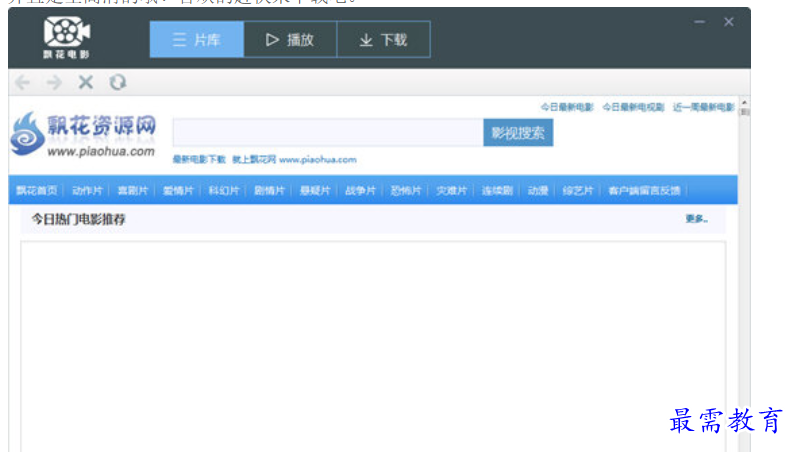Open the 就上飘花网 www.piaohua.com link
This screenshot has width=791, height=452.
294,159
